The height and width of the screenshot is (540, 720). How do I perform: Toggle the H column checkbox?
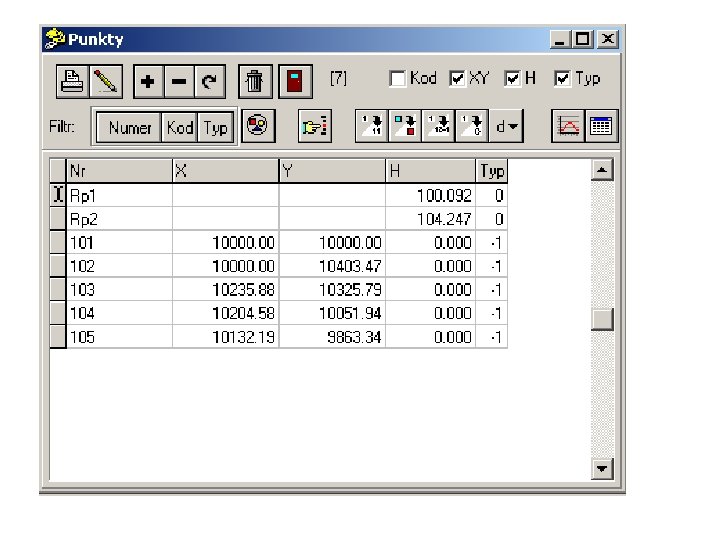pos(512,79)
